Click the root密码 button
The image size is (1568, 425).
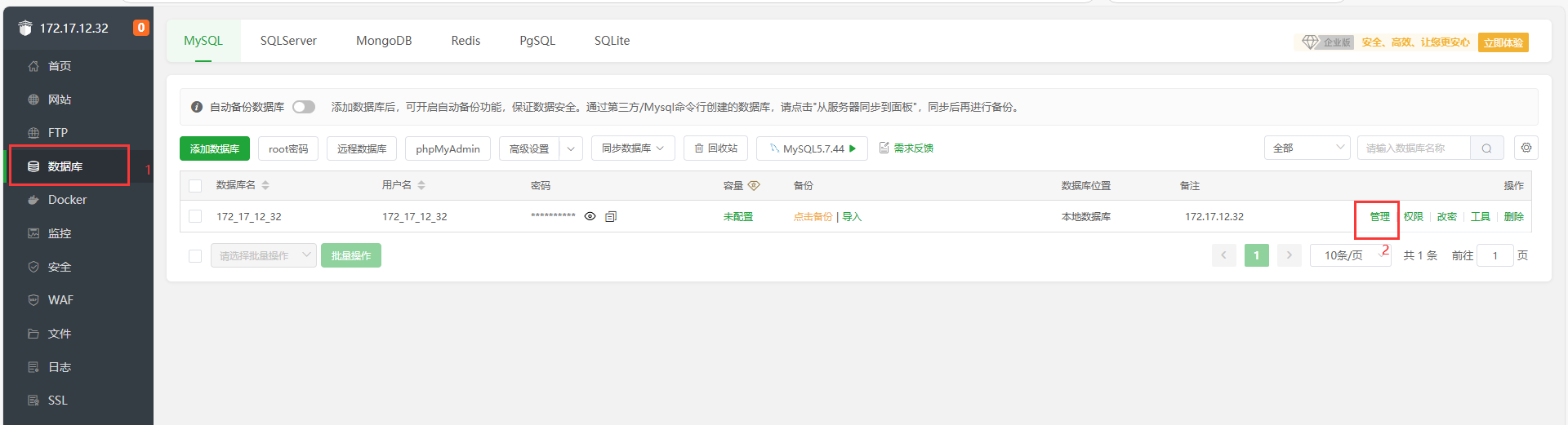pyautogui.click(x=288, y=148)
